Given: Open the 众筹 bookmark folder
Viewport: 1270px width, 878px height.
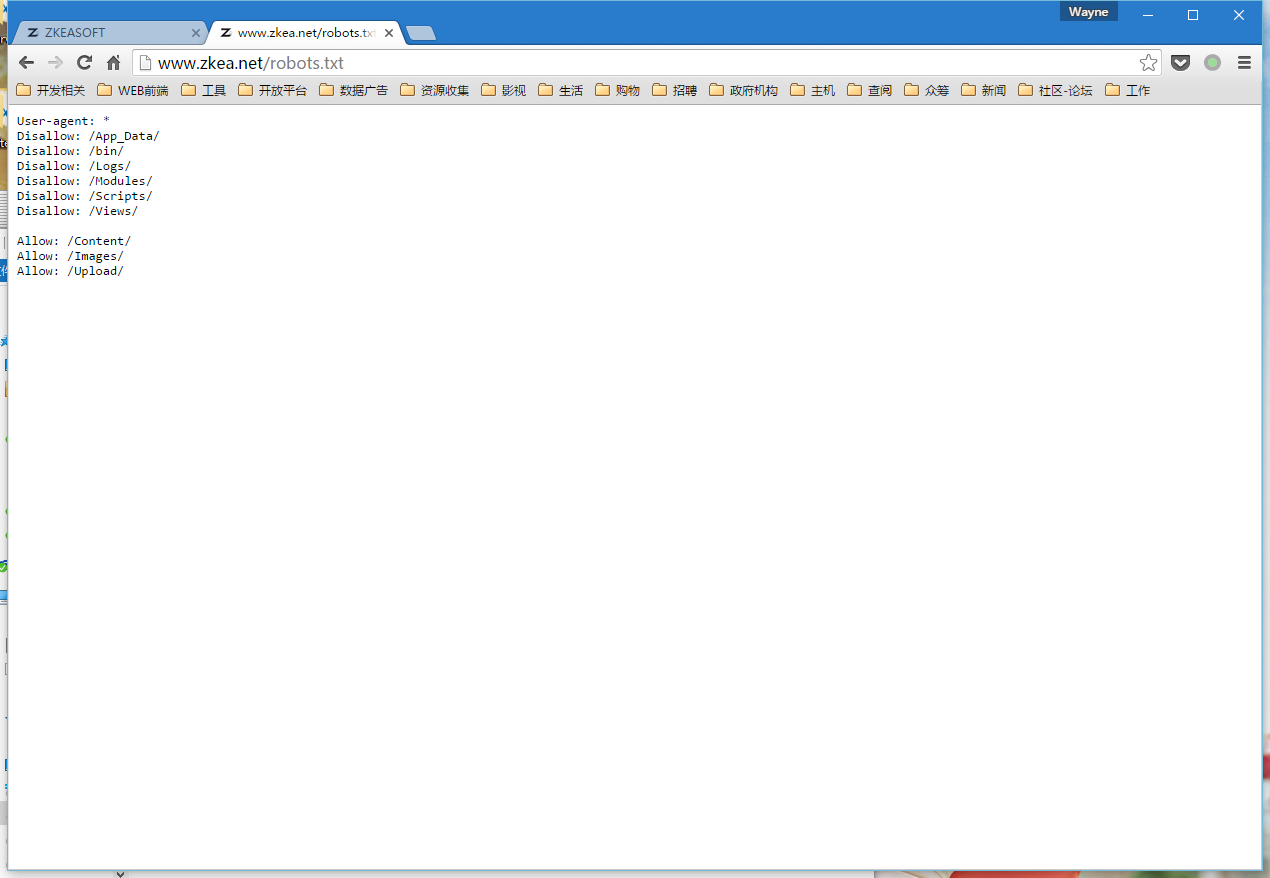Looking at the screenshot, I should [x=927, y=90].
